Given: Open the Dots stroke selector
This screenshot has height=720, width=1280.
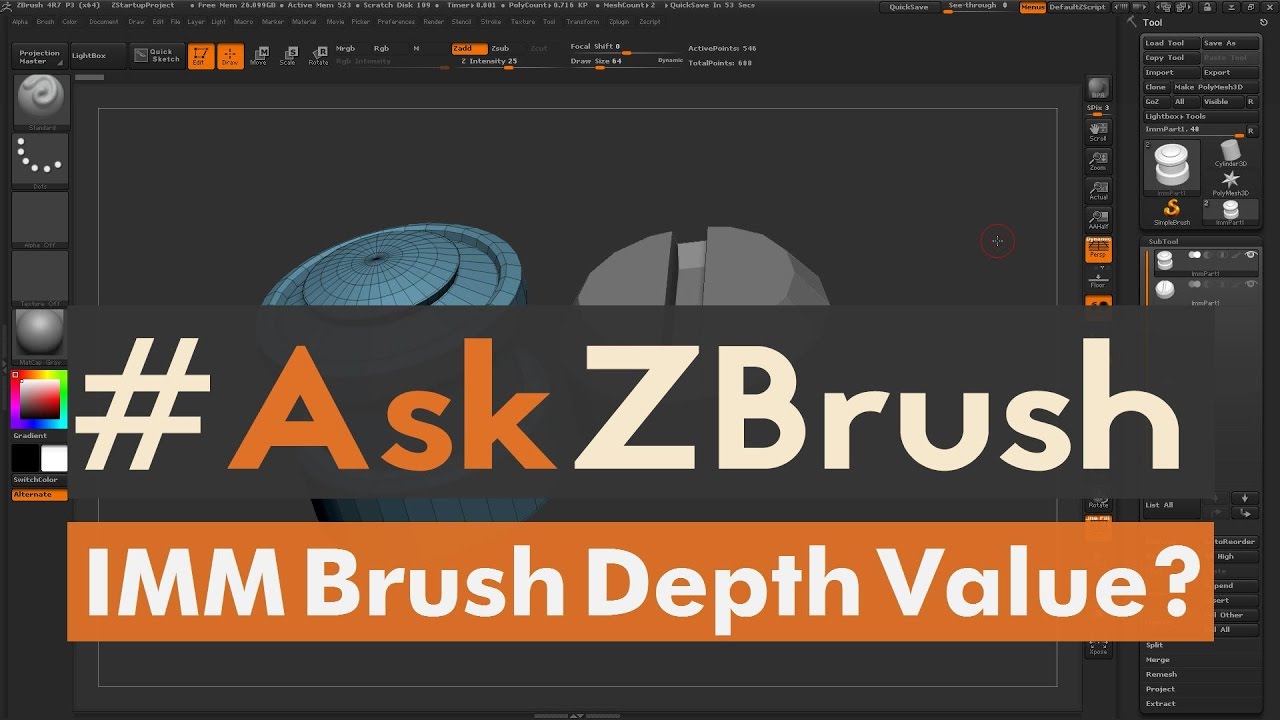Looking at the screenshot, I should (x=40, y=160).
